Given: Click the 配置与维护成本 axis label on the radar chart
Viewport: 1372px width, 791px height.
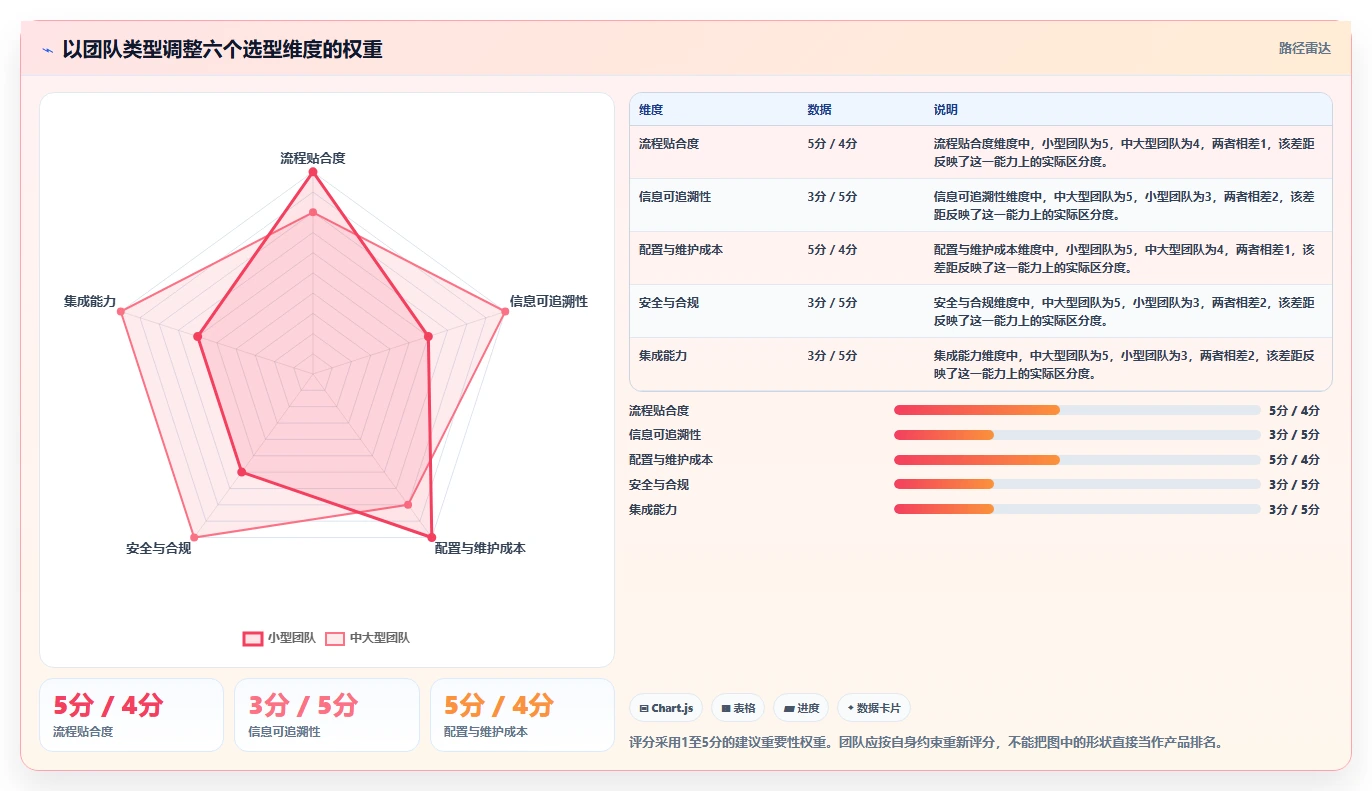Looking at the screenshot, I should point(480,548).
